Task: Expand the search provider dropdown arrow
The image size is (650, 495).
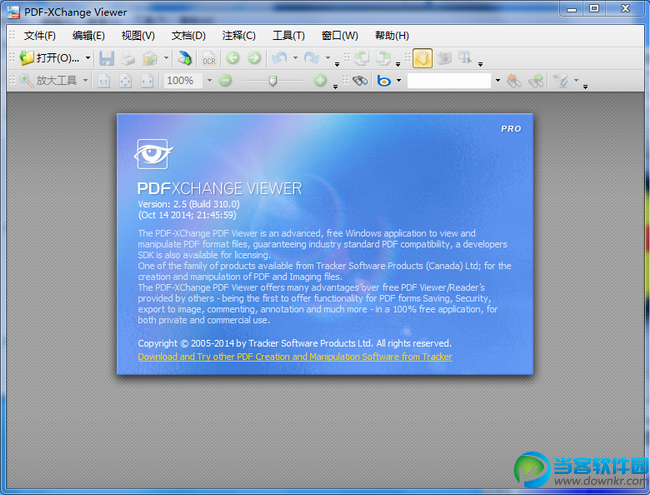Action: (399, 80)
